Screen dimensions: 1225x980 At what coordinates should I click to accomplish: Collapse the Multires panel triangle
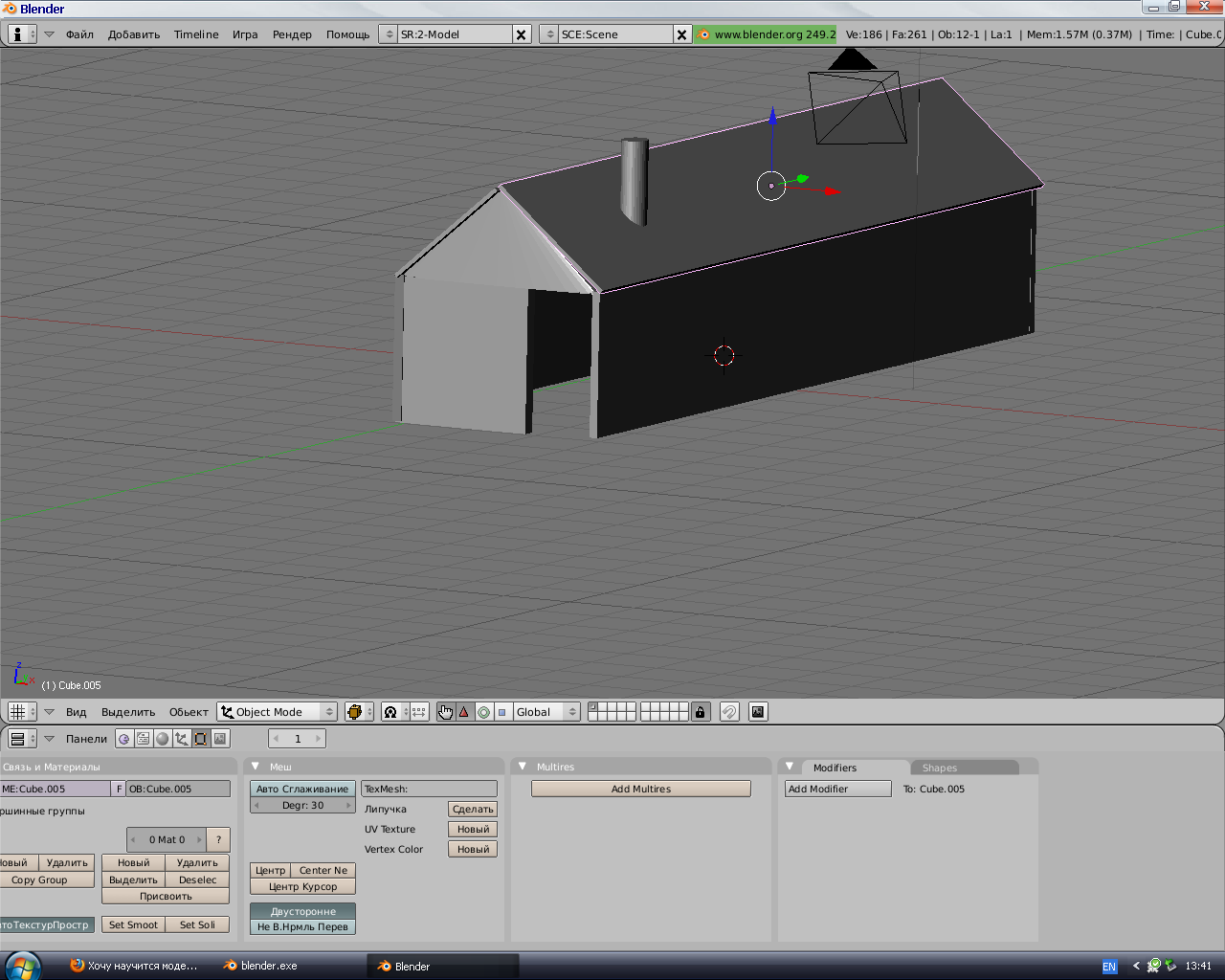pos(523,767)
